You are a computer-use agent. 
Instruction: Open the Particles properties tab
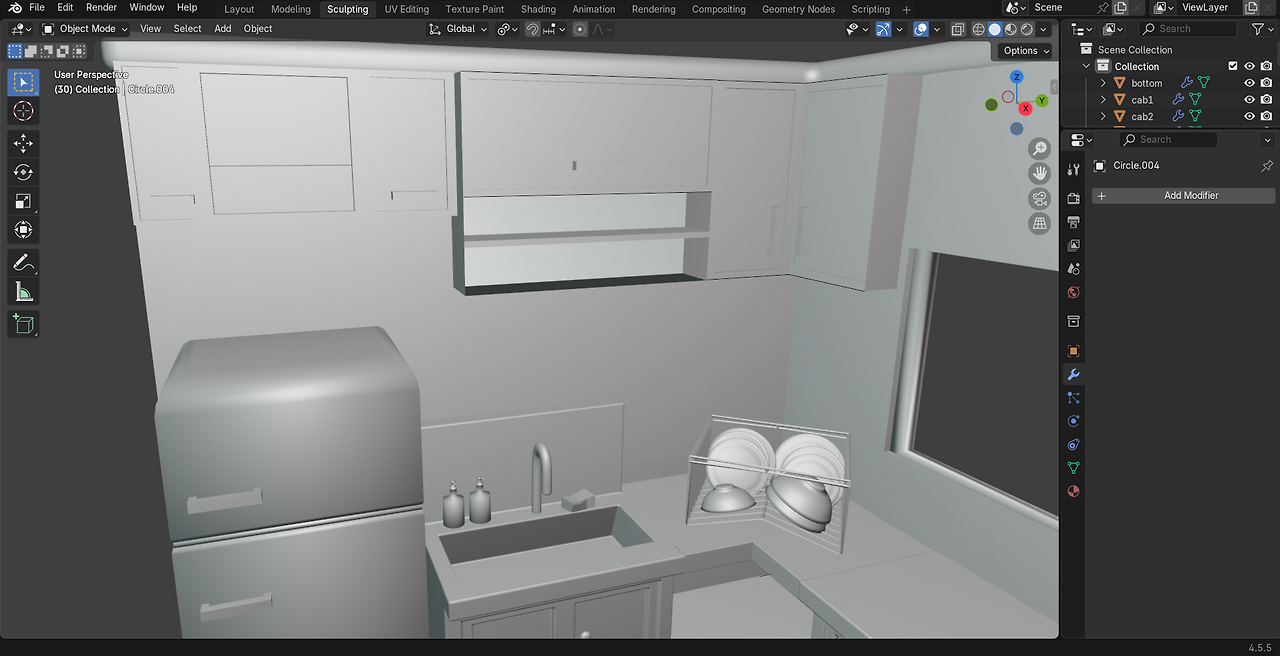coord(1073,398)
